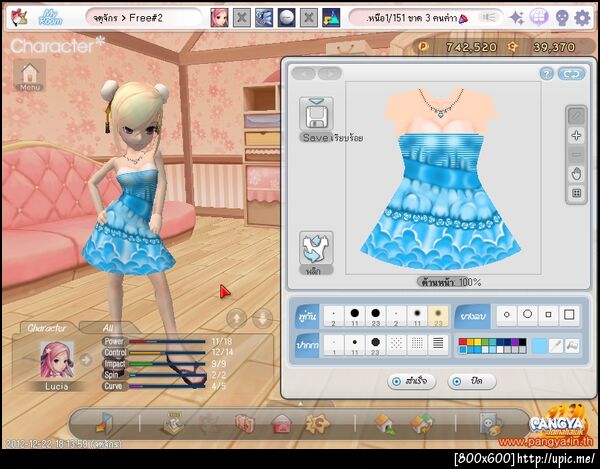Click the Lucia character portrait

(57, 360)
